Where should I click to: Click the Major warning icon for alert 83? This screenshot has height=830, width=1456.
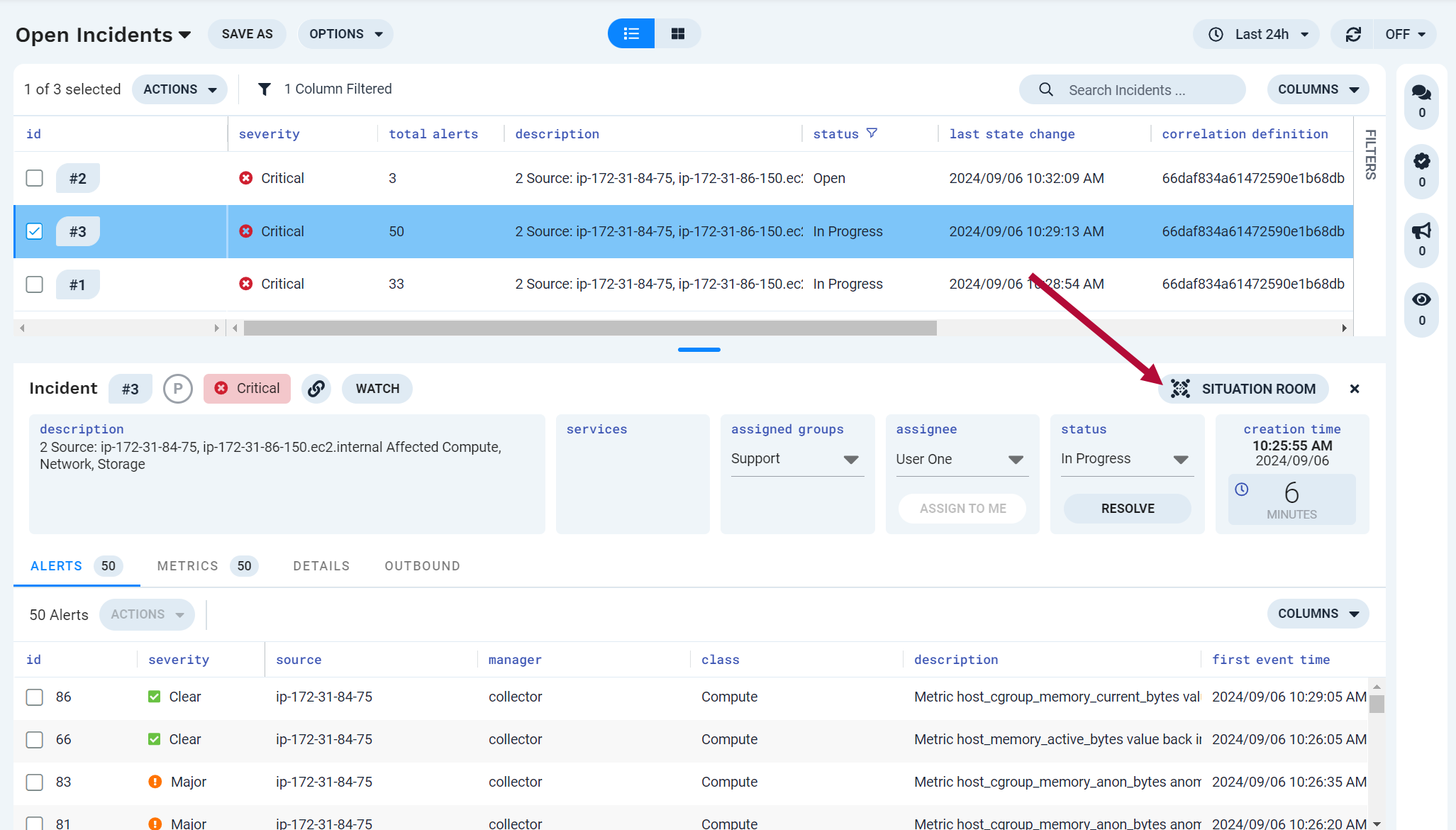tap(155, 782)
